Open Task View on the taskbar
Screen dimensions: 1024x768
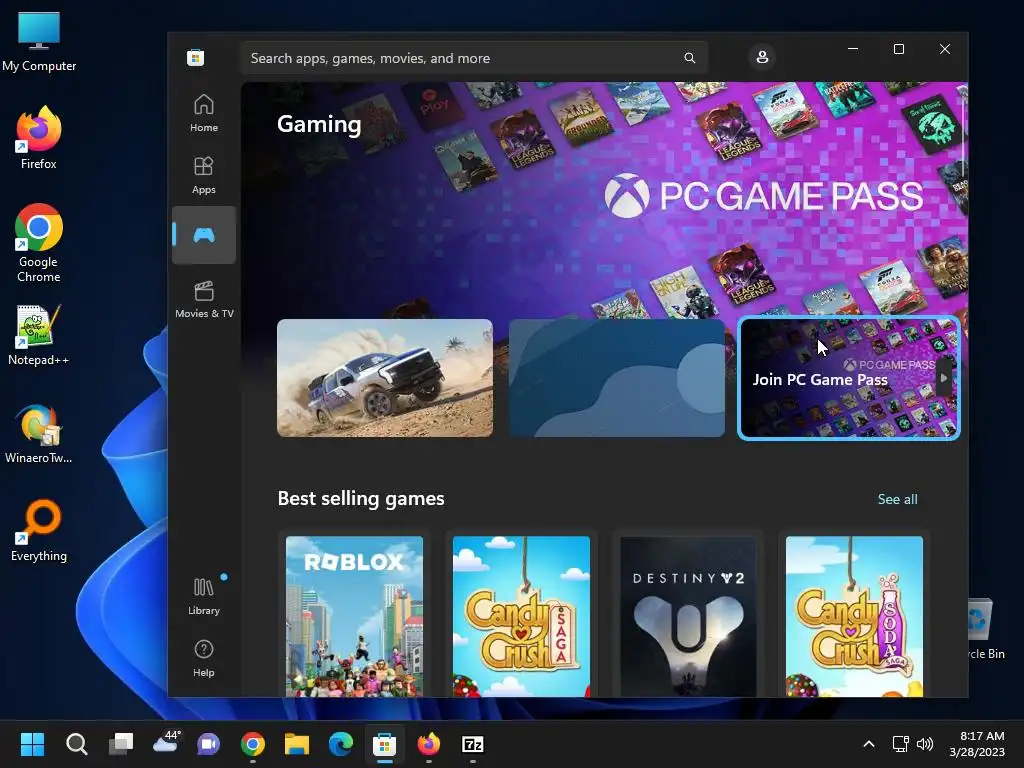pos(121,744)
